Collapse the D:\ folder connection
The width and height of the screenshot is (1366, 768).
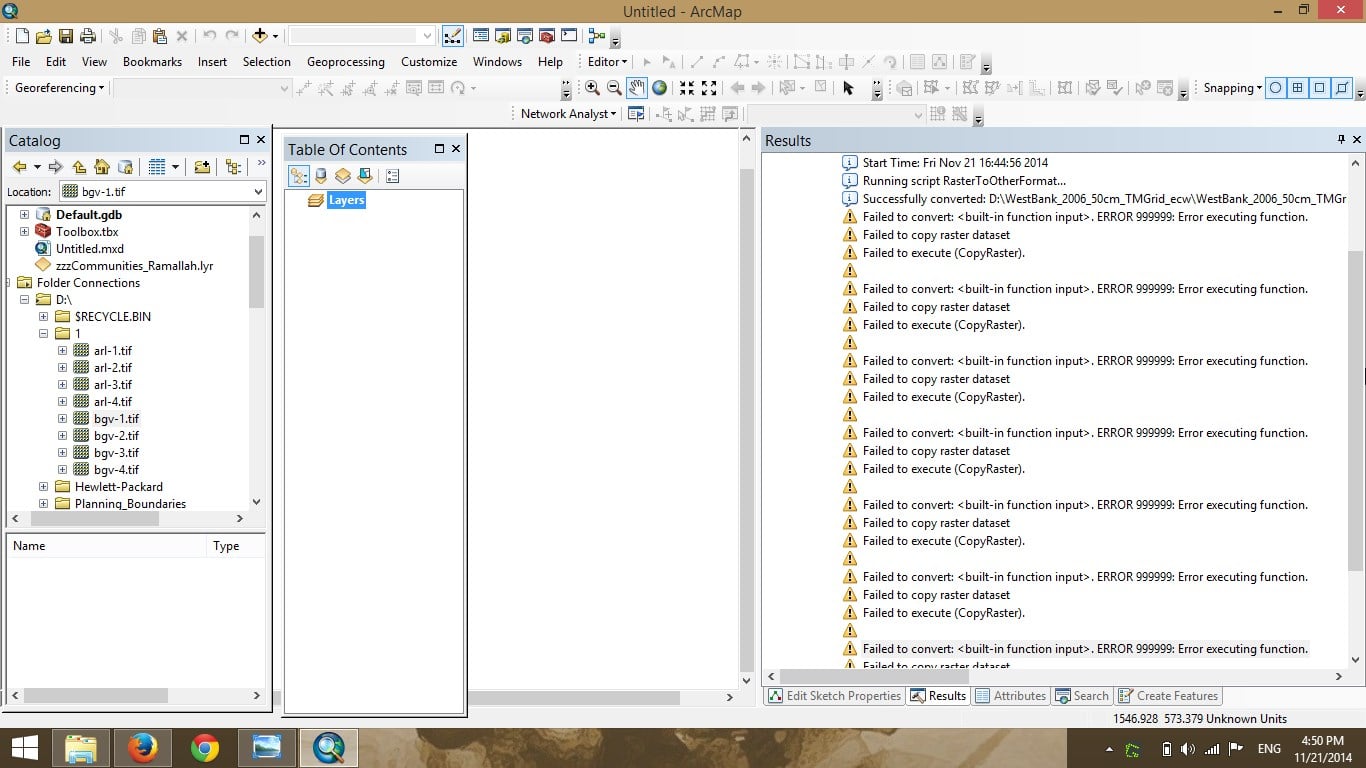(x=25, y=300)
